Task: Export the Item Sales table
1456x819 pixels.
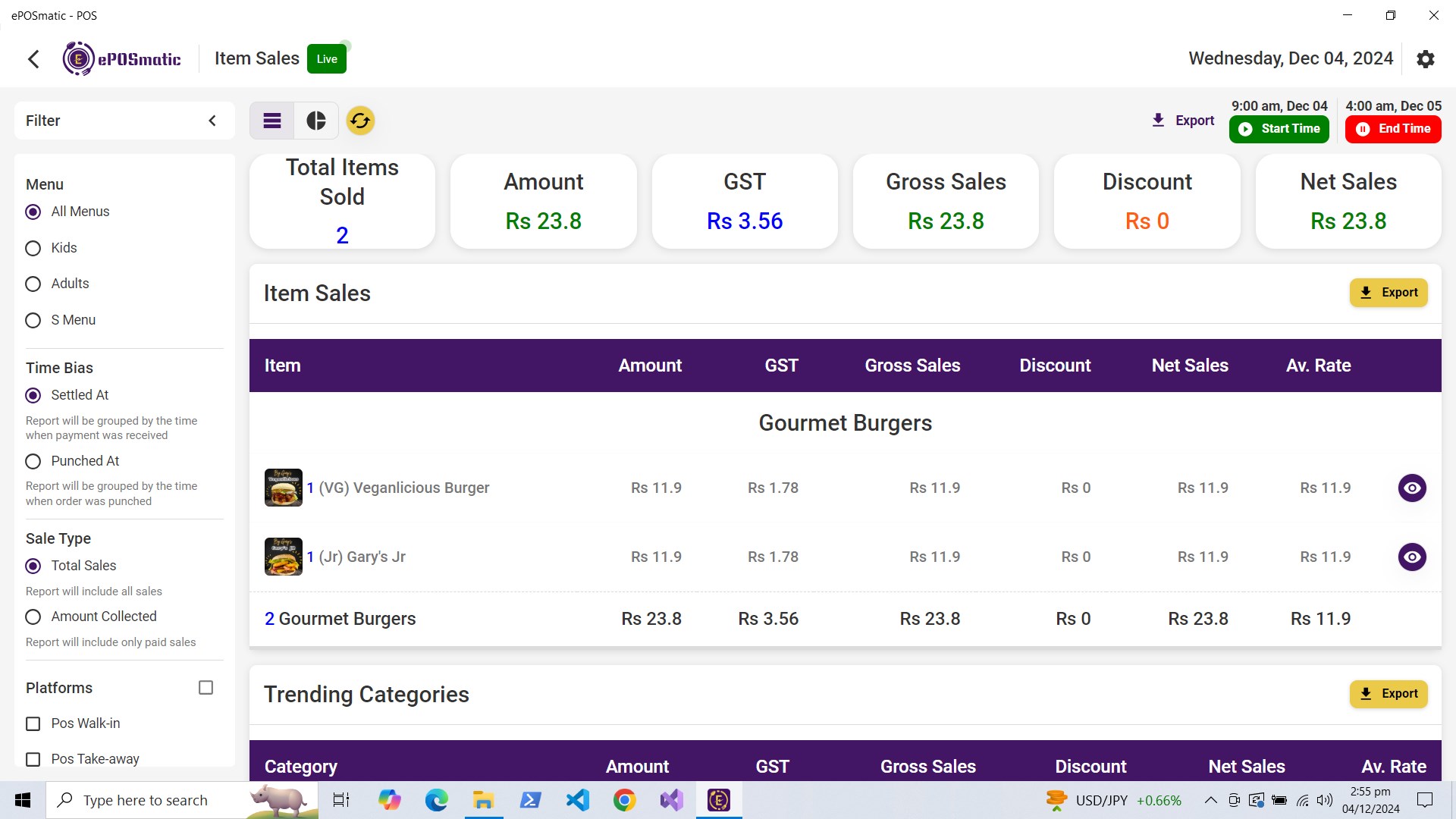Action: point(1388,293)
